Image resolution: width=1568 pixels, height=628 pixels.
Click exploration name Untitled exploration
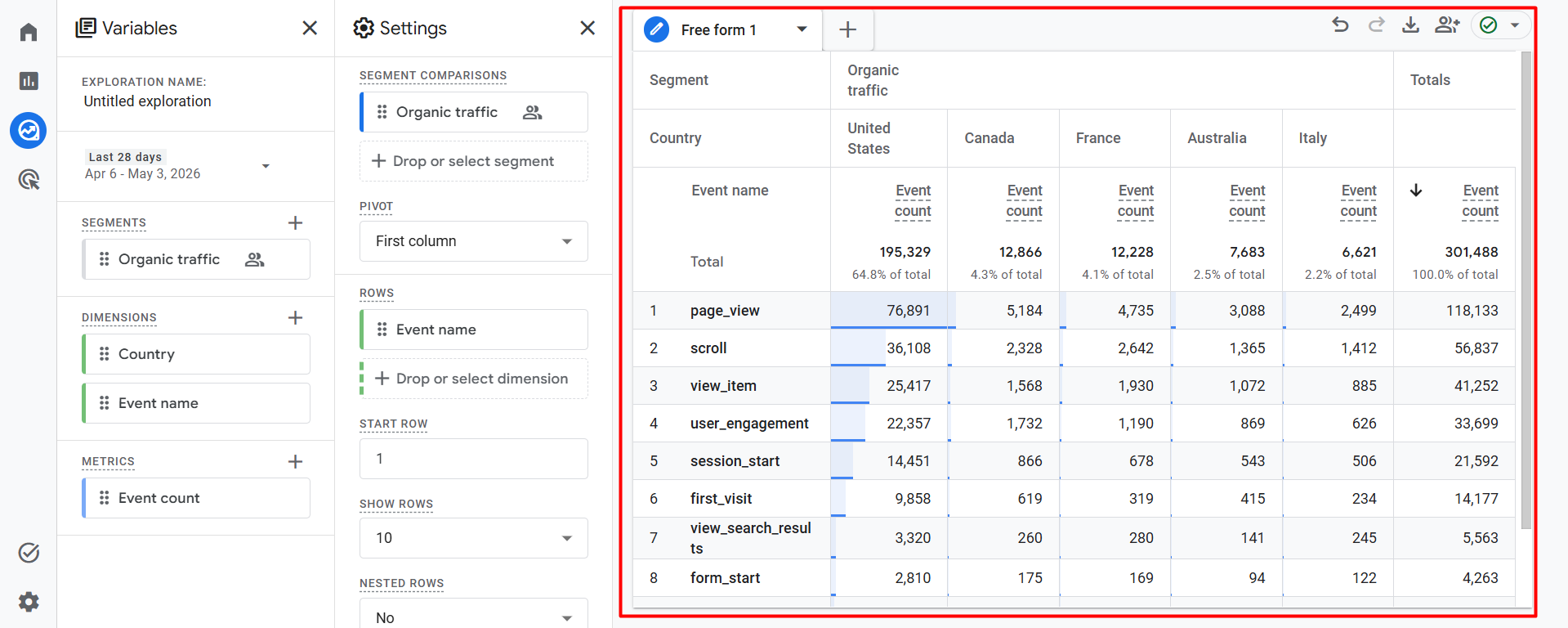(x=147, y=101)
